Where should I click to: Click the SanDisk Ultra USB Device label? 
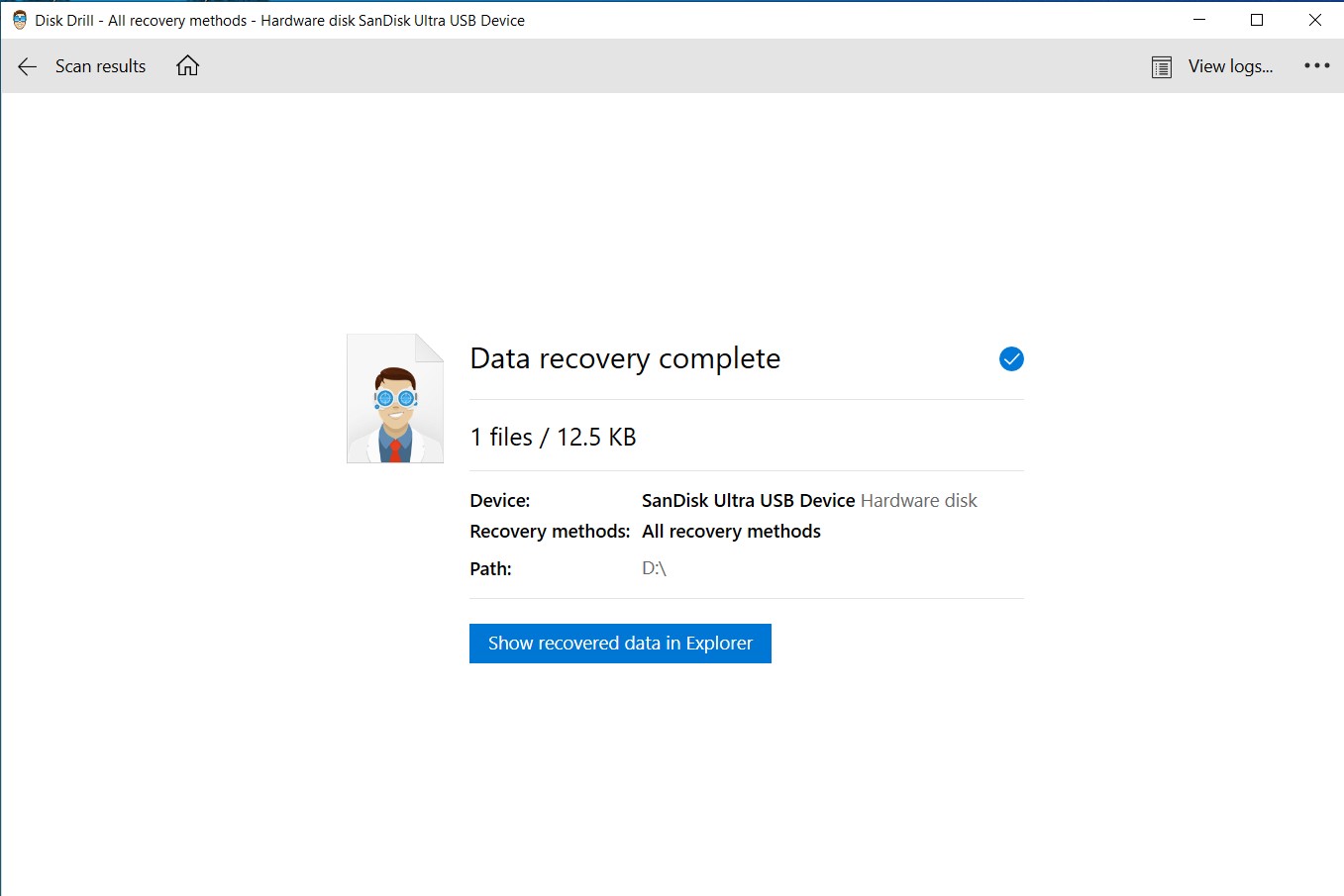[x=747, y=500]
